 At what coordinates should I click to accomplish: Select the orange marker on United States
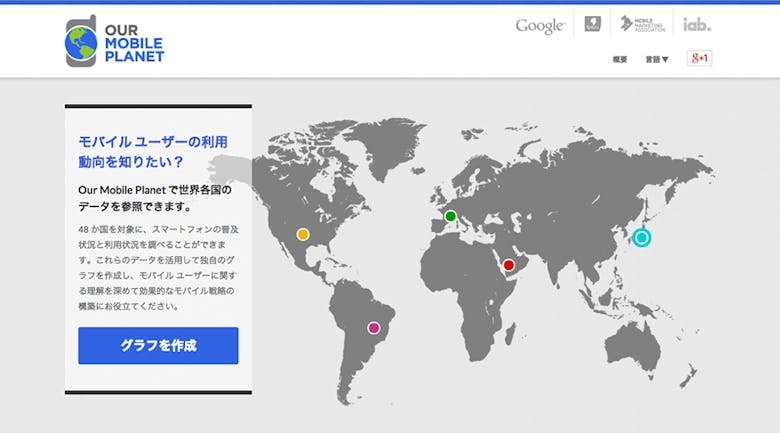[303, 234]
